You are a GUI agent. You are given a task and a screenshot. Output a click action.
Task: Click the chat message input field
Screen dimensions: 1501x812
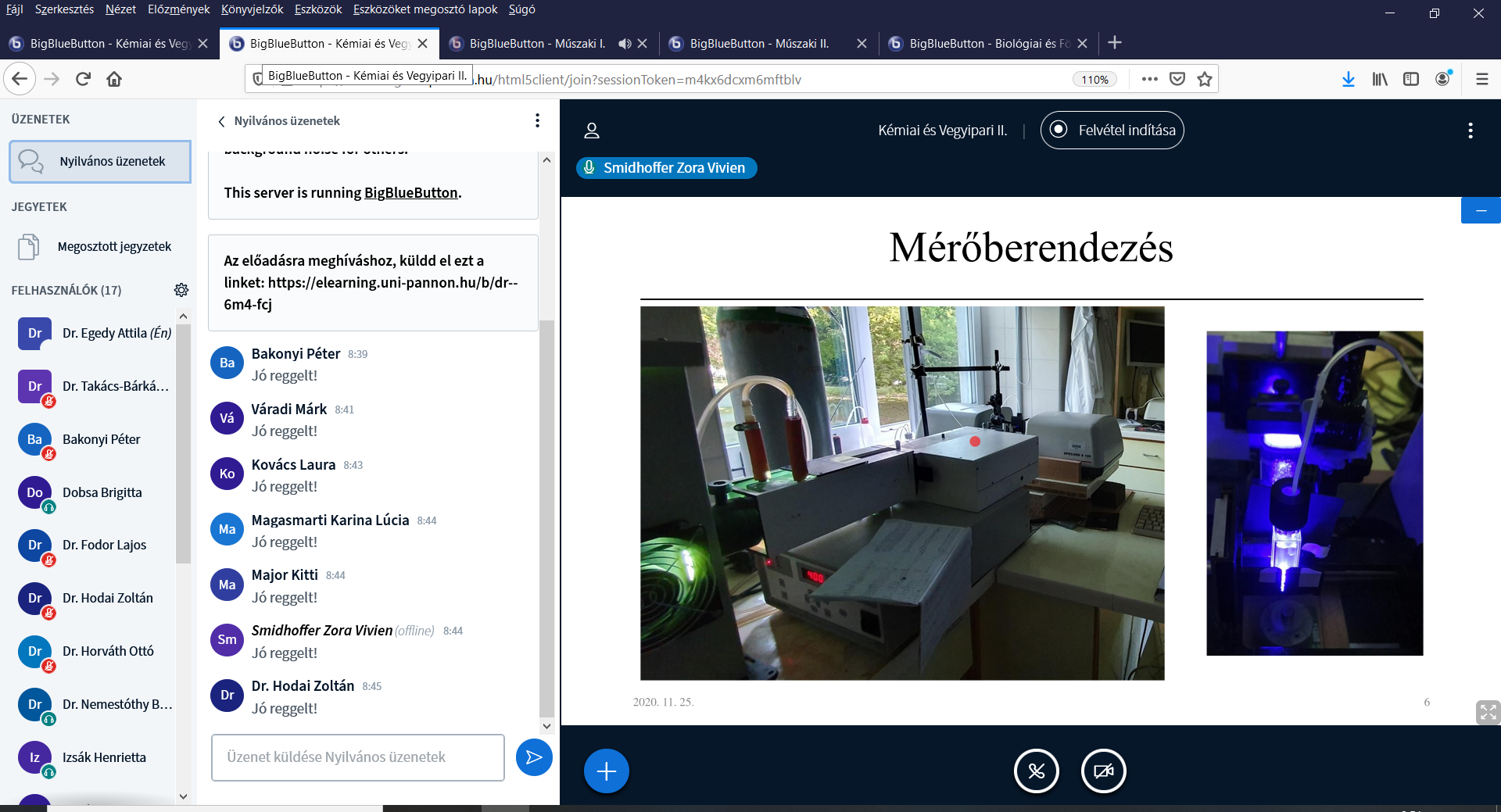coord(357,757)
